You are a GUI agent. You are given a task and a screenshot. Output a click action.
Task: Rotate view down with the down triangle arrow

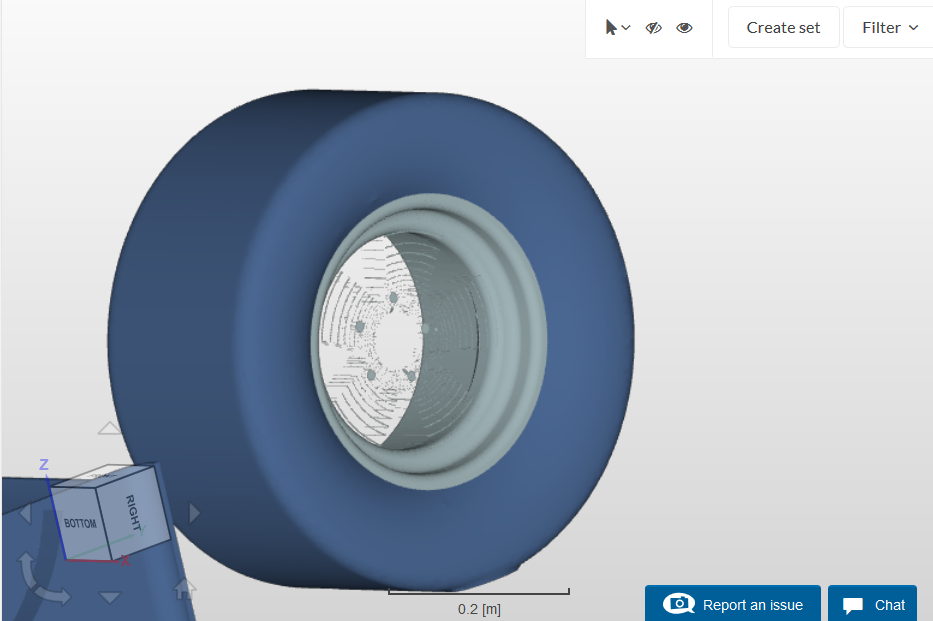110,597
